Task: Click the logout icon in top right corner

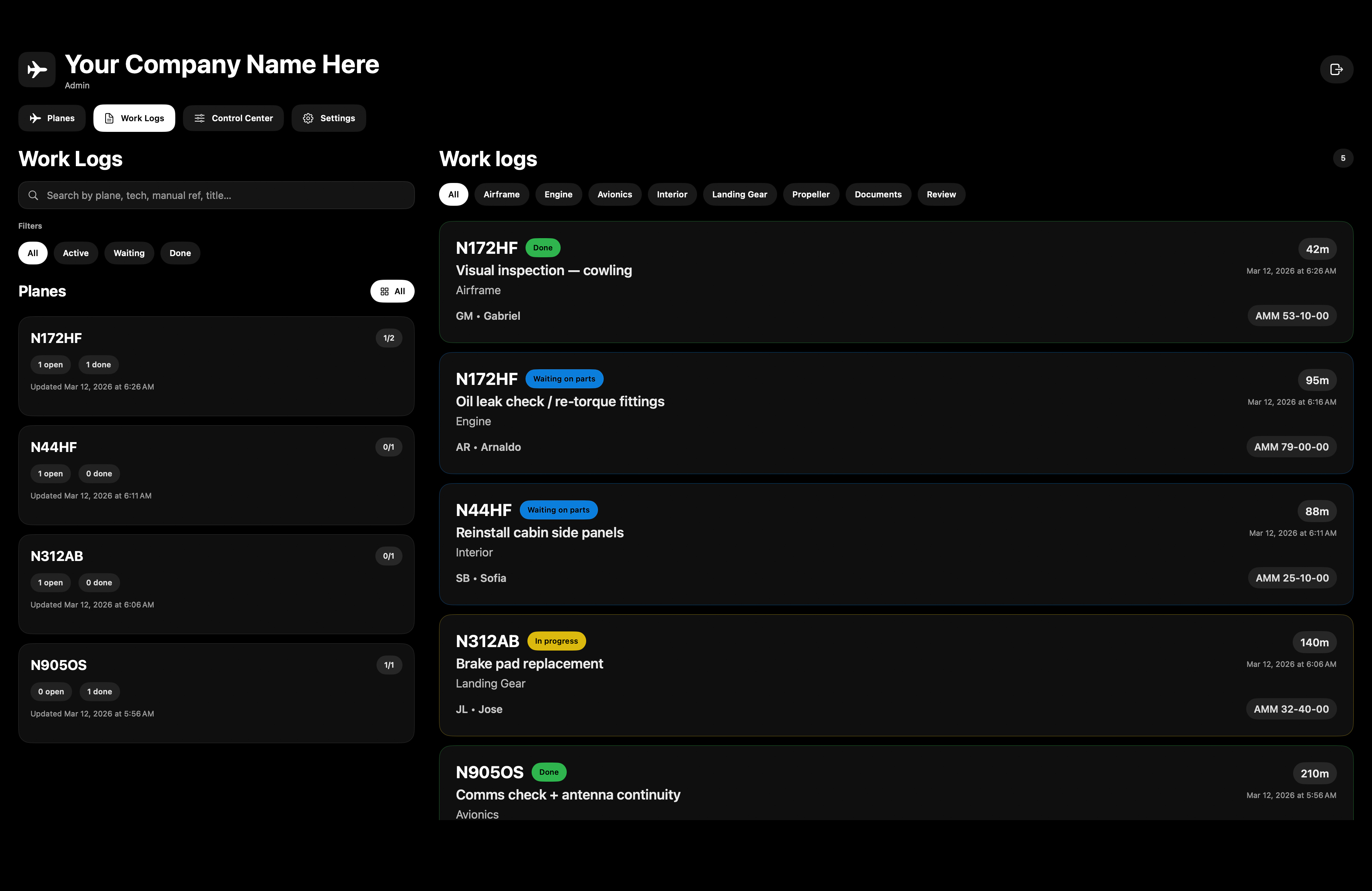Action: 1336,69
